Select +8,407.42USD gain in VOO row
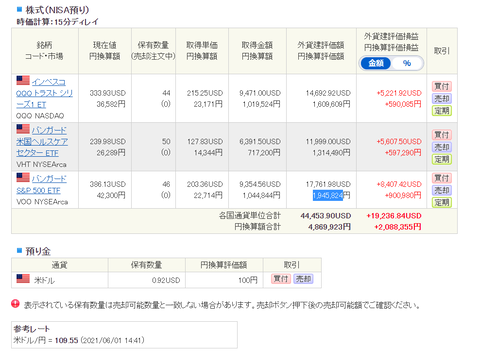 point(399,184)
